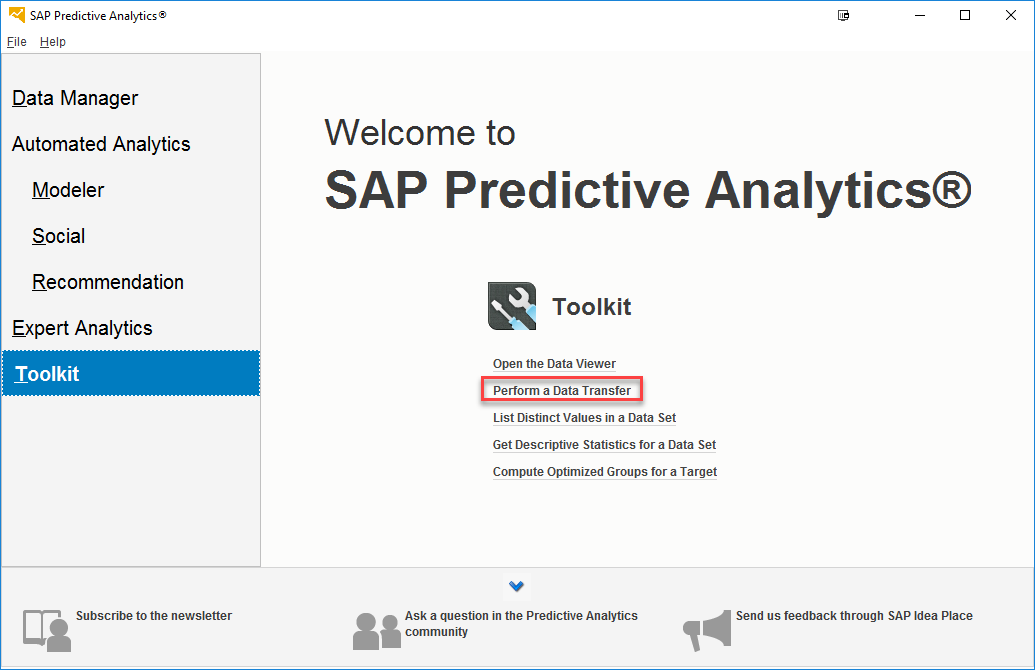Click the title bar icon beside minimize
Viewport: 1035px width, 670px height.
844,15
